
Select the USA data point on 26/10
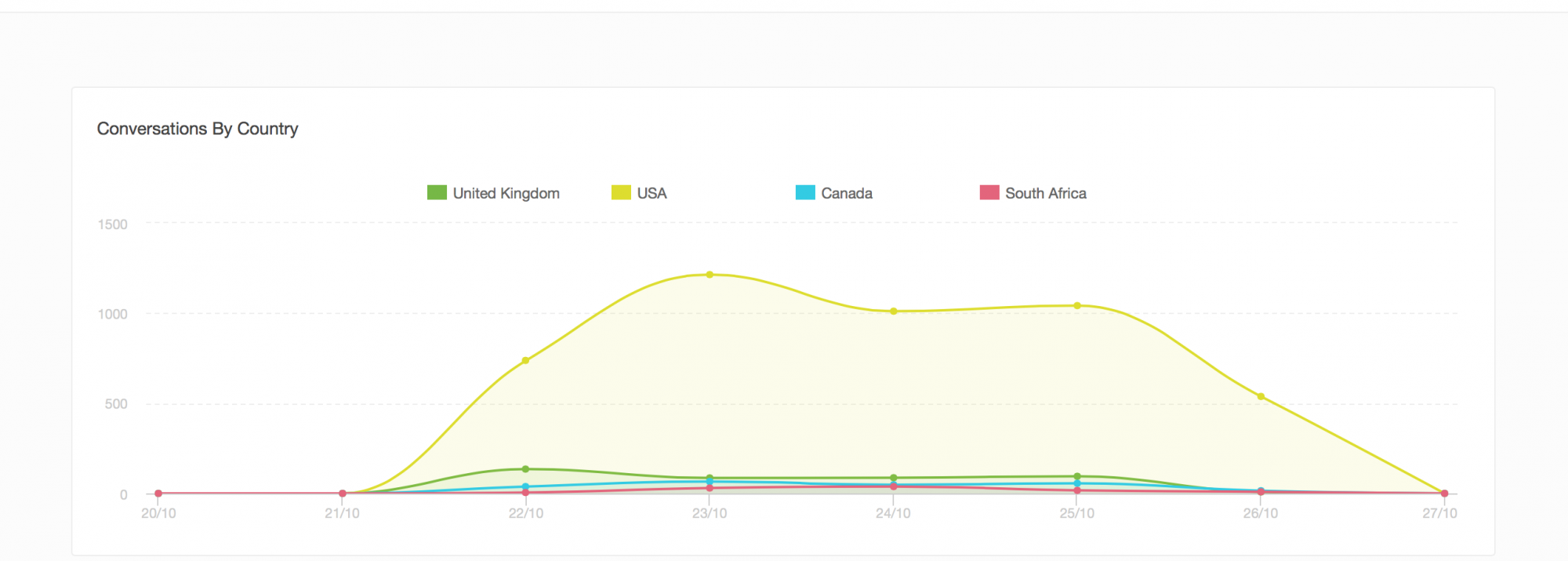point(1261,397)
